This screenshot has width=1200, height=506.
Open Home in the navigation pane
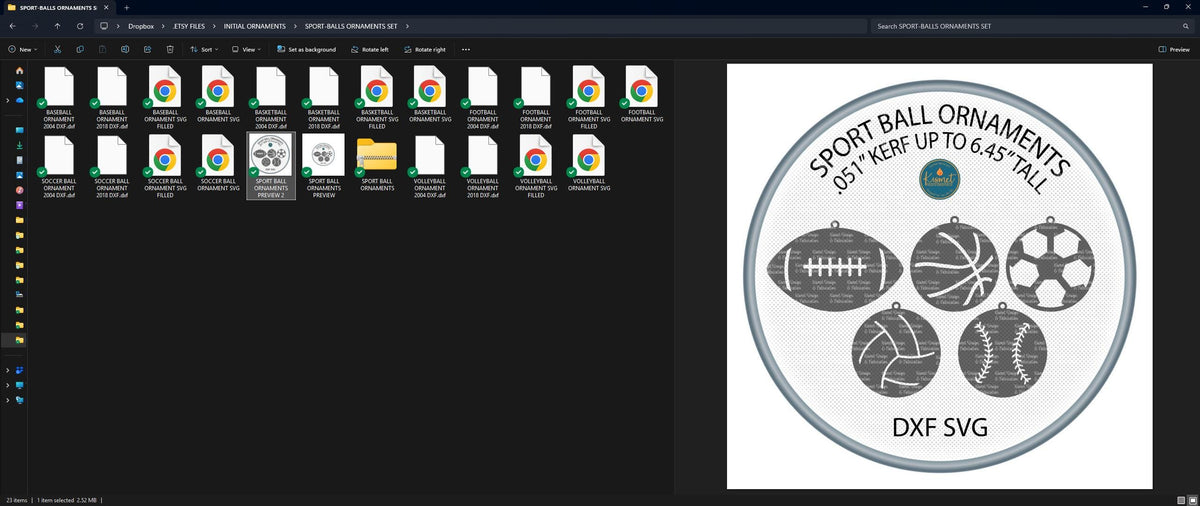19,71
